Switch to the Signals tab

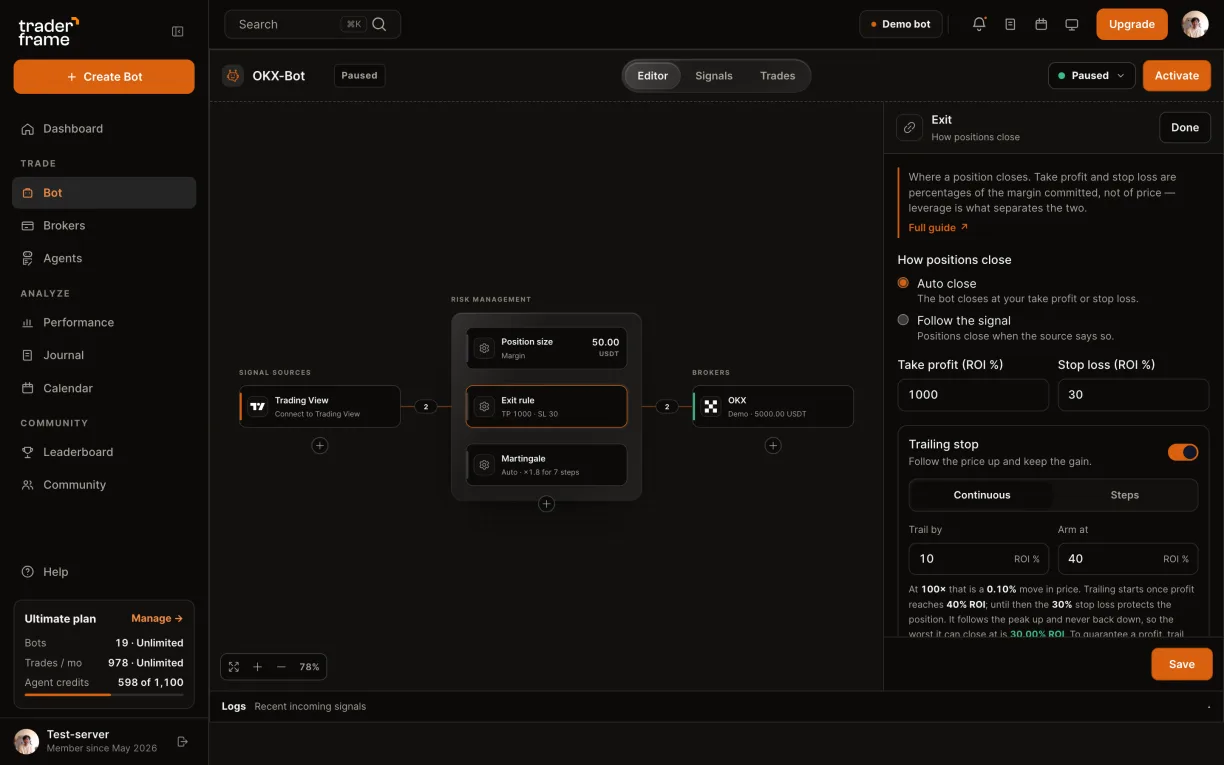(714, 76)
